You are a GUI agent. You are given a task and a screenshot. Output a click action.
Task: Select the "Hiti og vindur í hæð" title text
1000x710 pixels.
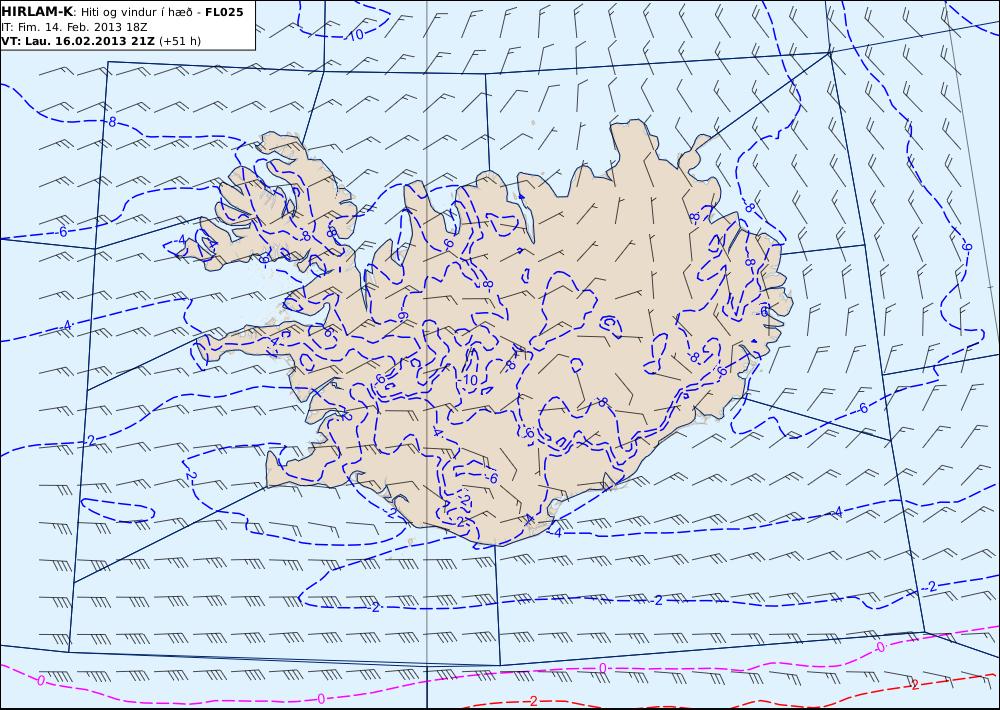tap(136, 12)
